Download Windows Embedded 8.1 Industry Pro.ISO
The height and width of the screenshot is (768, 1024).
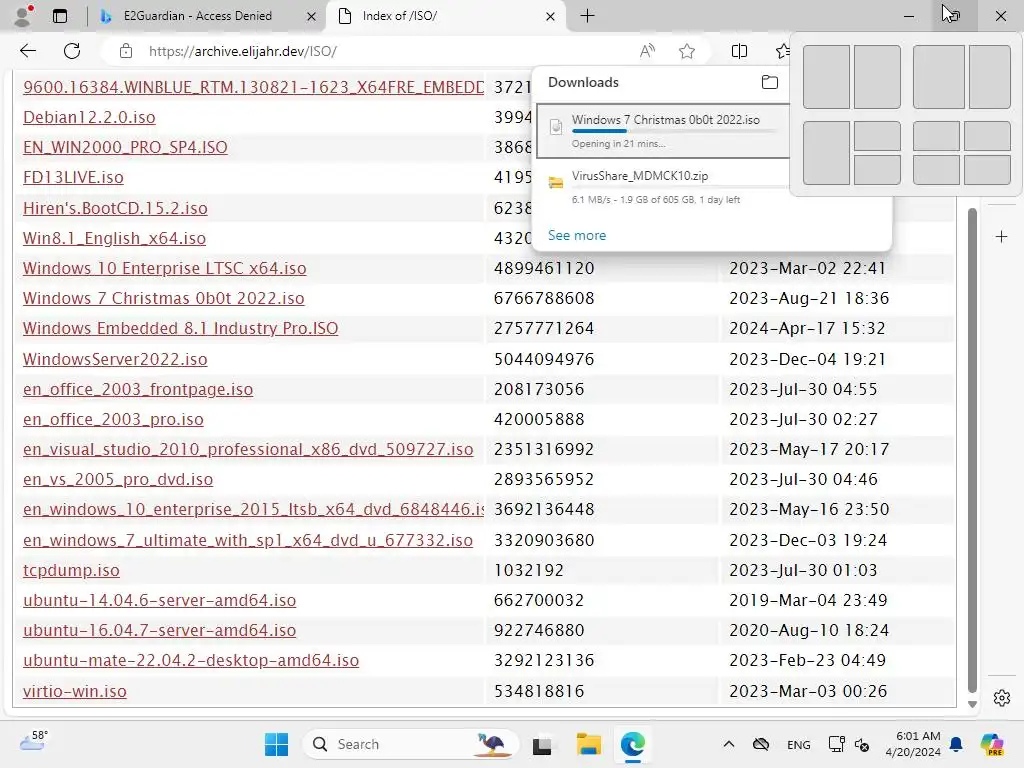180,328
